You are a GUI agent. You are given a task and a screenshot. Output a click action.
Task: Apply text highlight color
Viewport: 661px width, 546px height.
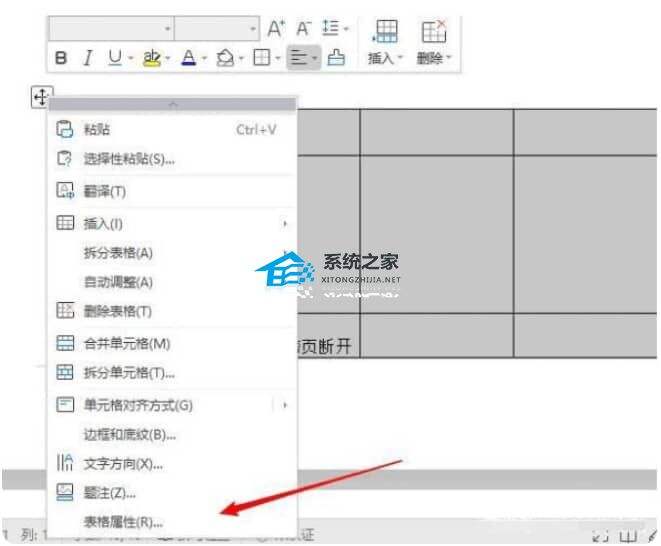152,57
